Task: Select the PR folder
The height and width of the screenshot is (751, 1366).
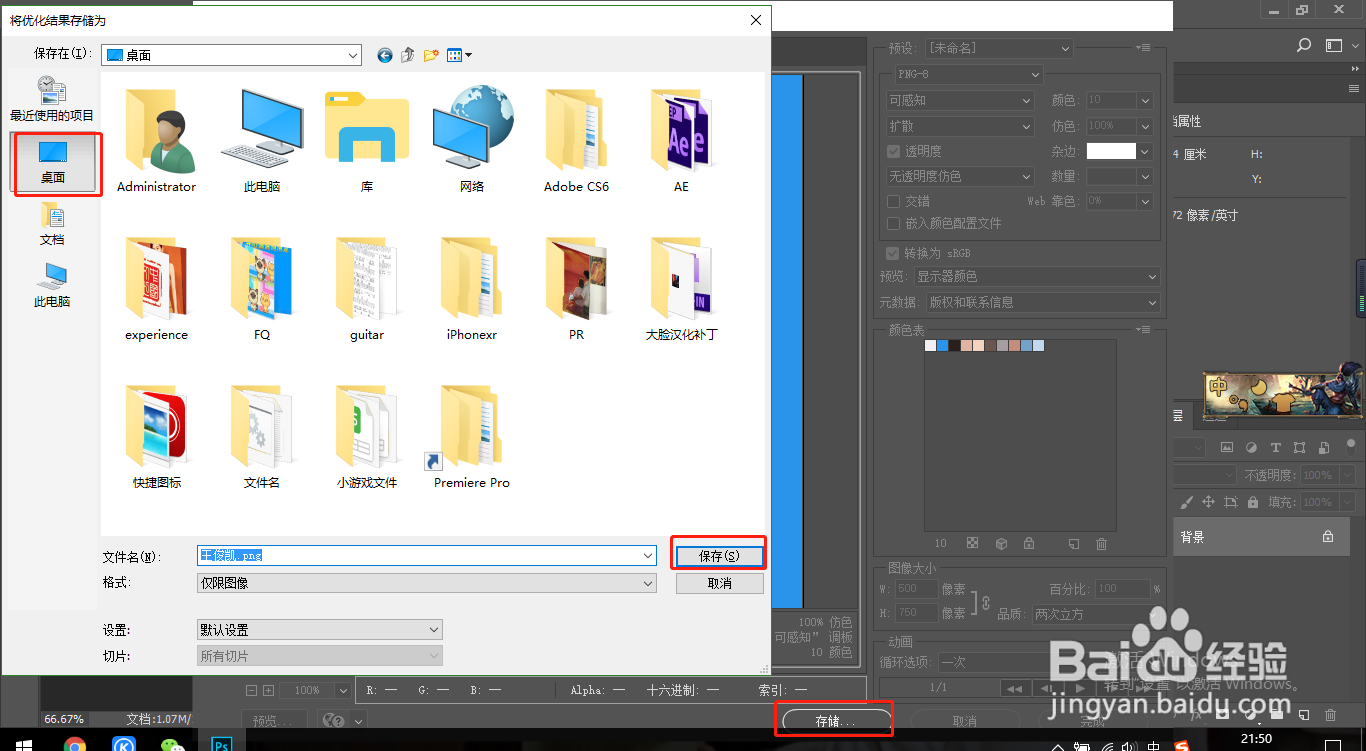Action: 576,288
